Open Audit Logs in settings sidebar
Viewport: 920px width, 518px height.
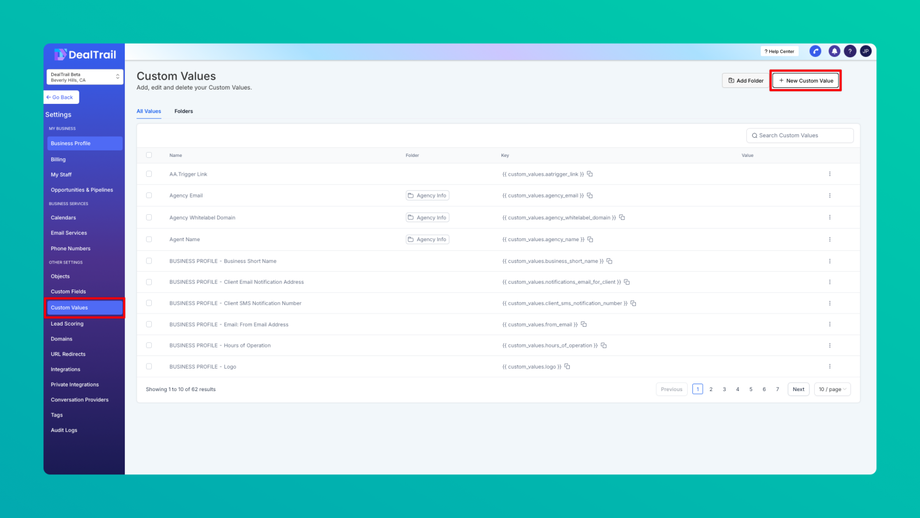[64, 430]
